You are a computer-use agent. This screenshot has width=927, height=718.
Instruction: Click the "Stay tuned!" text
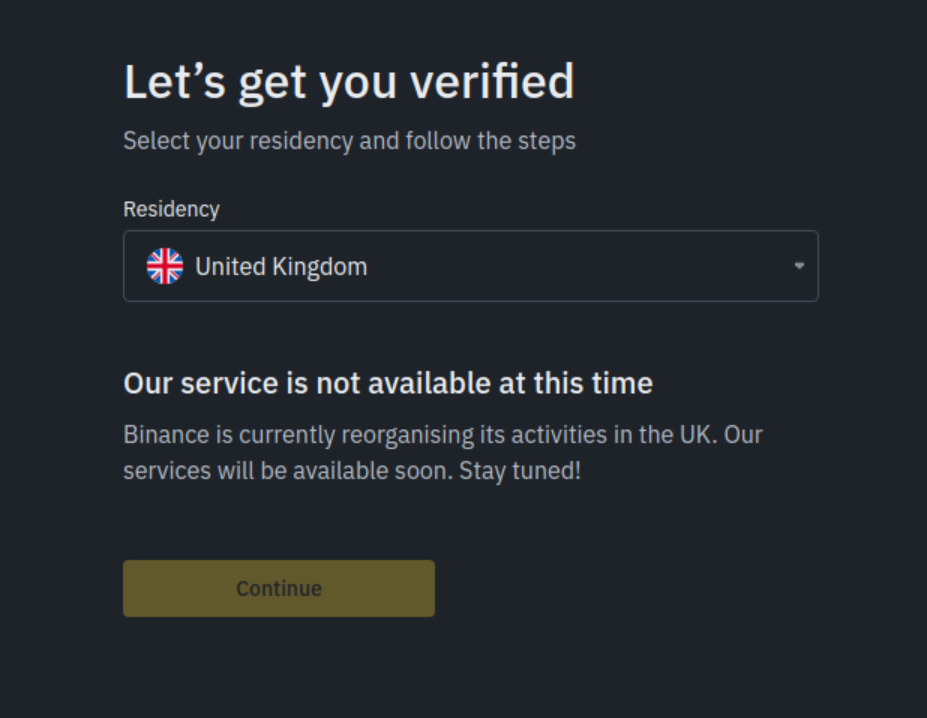(x=520, y=470)
